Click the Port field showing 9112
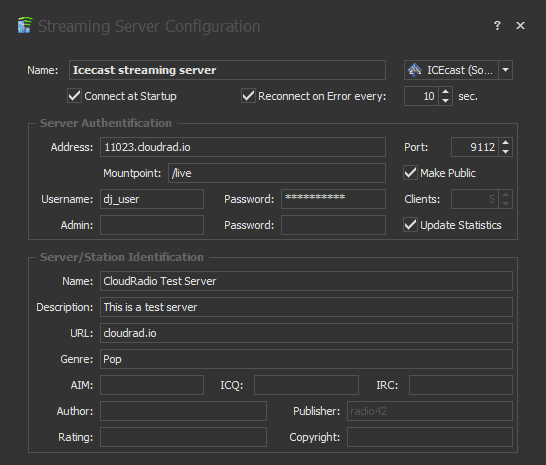Image resolution: width=546 pixels, height=465 pixels. click(475, 147)
